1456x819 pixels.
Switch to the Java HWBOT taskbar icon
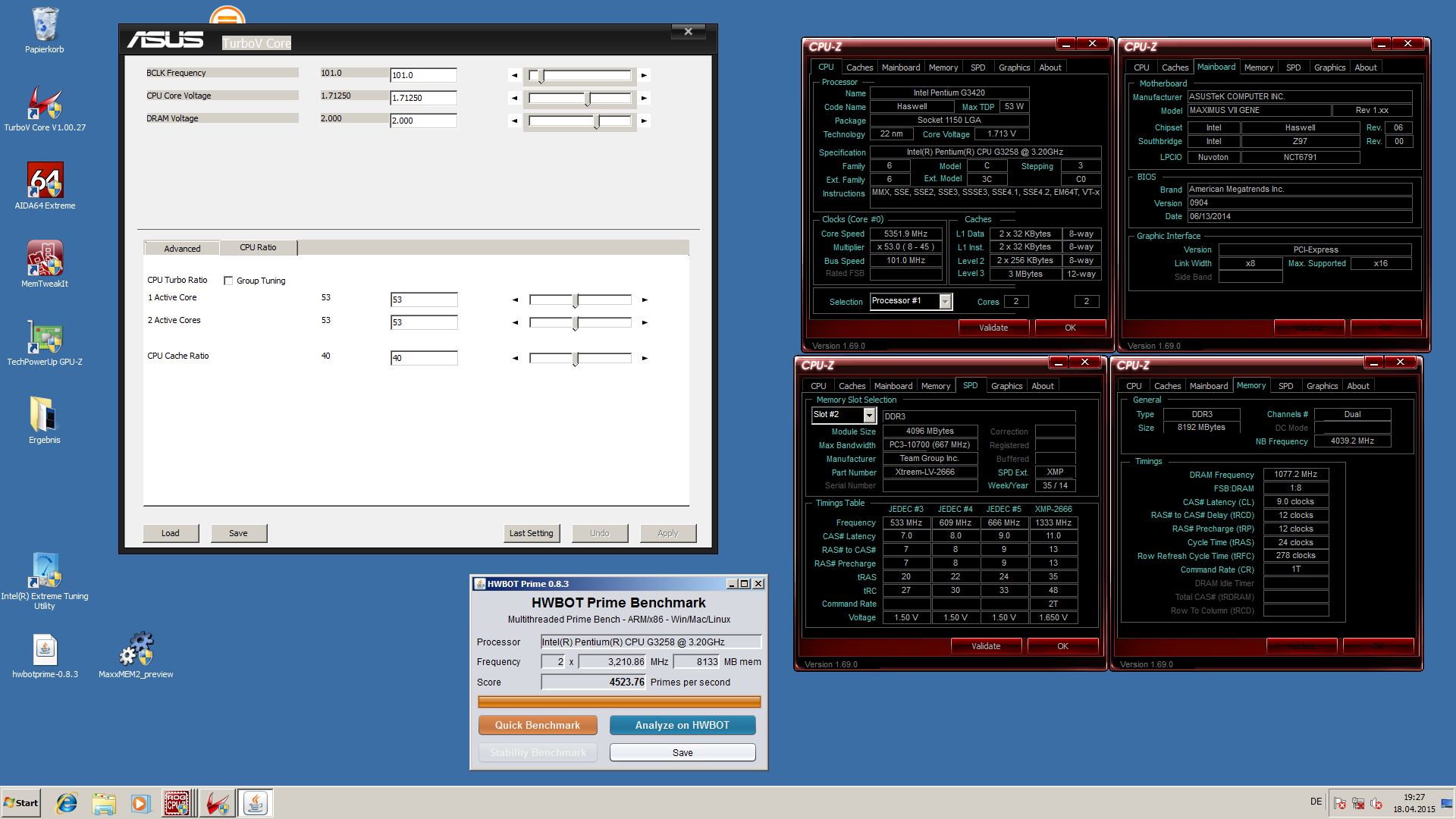point(256,803)
